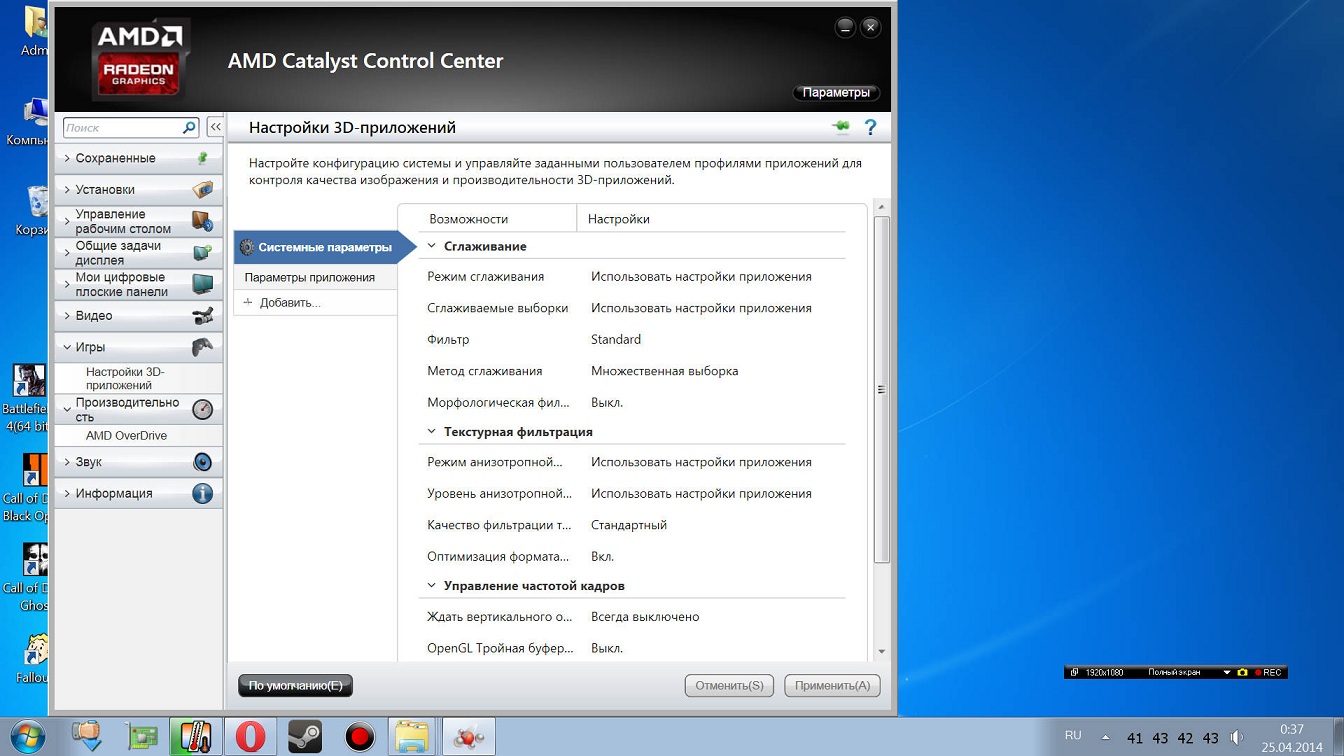This screenshot has width=1344, height=756.
Task: Open Windows Explorer from the taskbar
Action: click(413, 737)
